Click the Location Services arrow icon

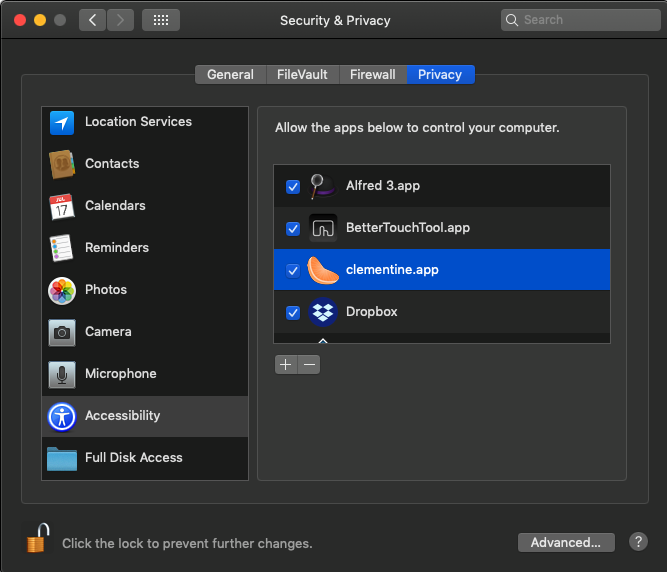(x=62, y=123)
